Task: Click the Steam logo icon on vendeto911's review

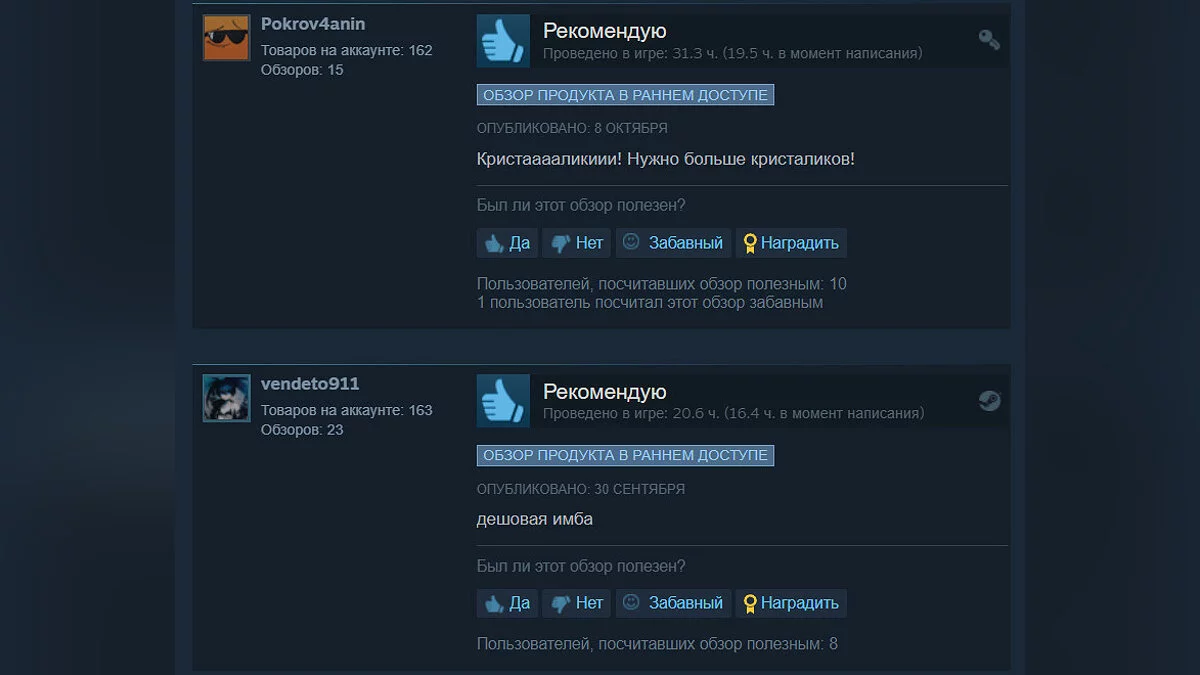Action: (x=989, y=401)
